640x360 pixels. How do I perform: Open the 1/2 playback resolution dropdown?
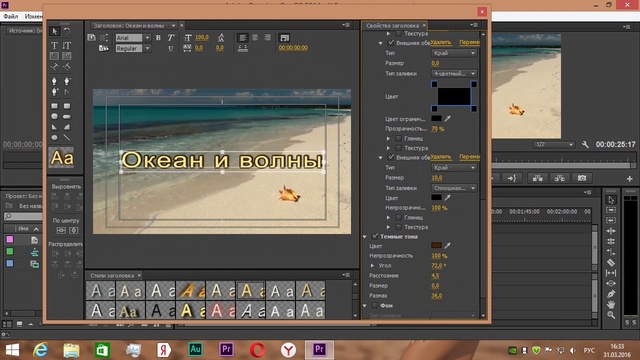coord(554,144)
